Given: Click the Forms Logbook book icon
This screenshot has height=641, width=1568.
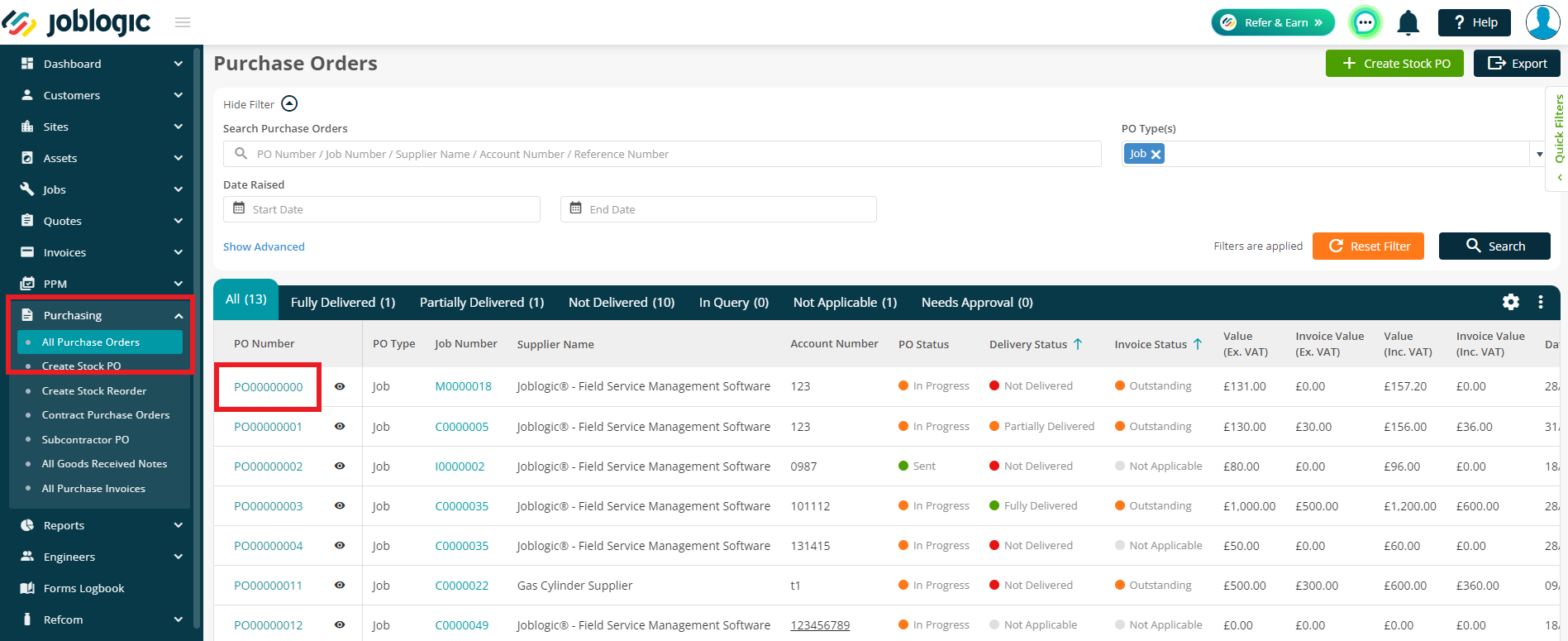Looking at the screenshot, I should (27, 588).
